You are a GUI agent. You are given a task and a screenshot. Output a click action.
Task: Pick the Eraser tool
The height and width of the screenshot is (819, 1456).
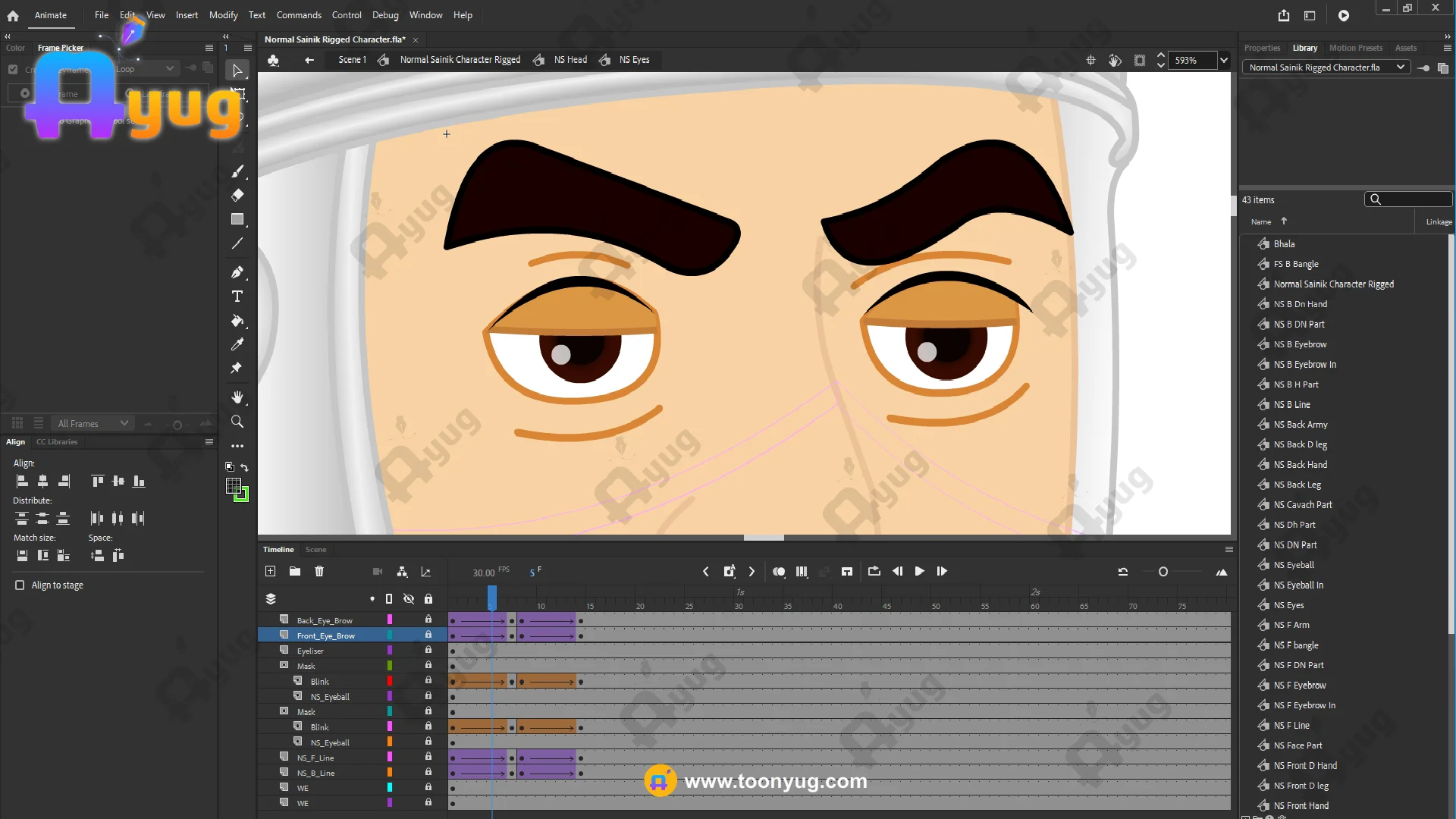pyautogui.click(x=237, y=195)
